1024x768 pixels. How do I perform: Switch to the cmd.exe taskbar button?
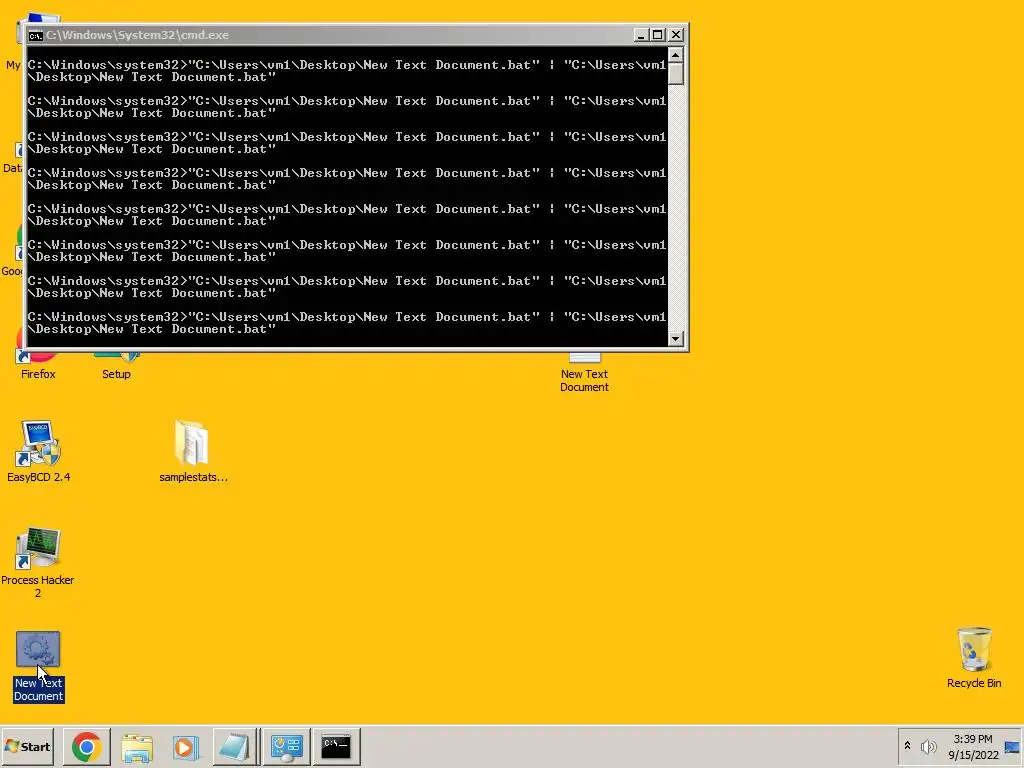[336, 746]
